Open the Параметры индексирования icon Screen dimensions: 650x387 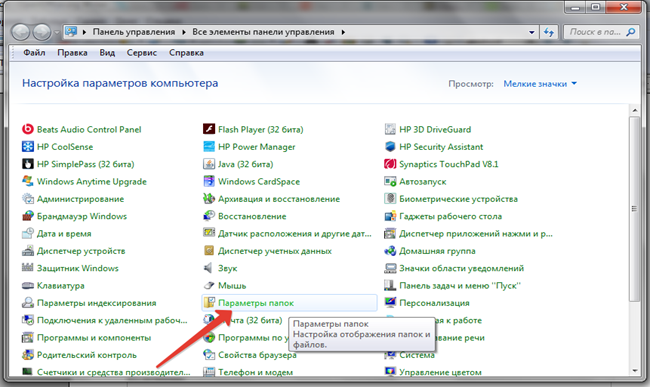[x=27, y=303]
